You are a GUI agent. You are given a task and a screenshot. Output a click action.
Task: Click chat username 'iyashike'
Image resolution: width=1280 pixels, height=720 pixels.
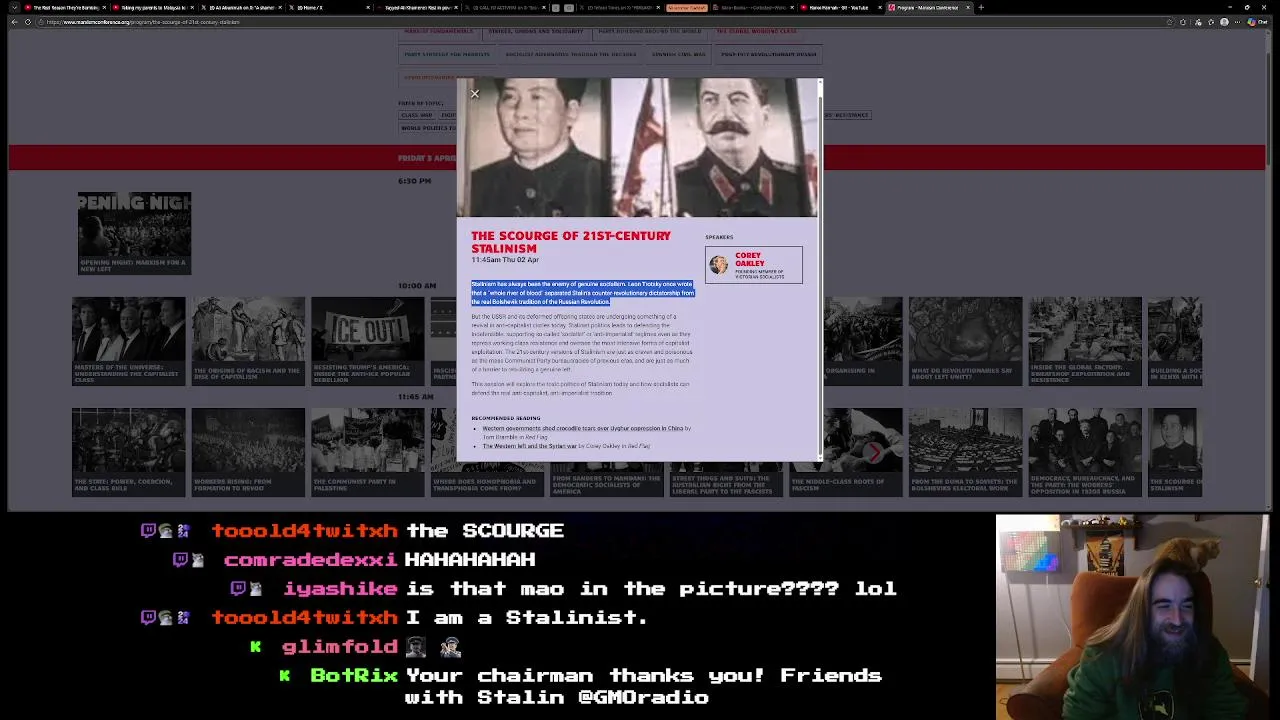coord(340,589)
